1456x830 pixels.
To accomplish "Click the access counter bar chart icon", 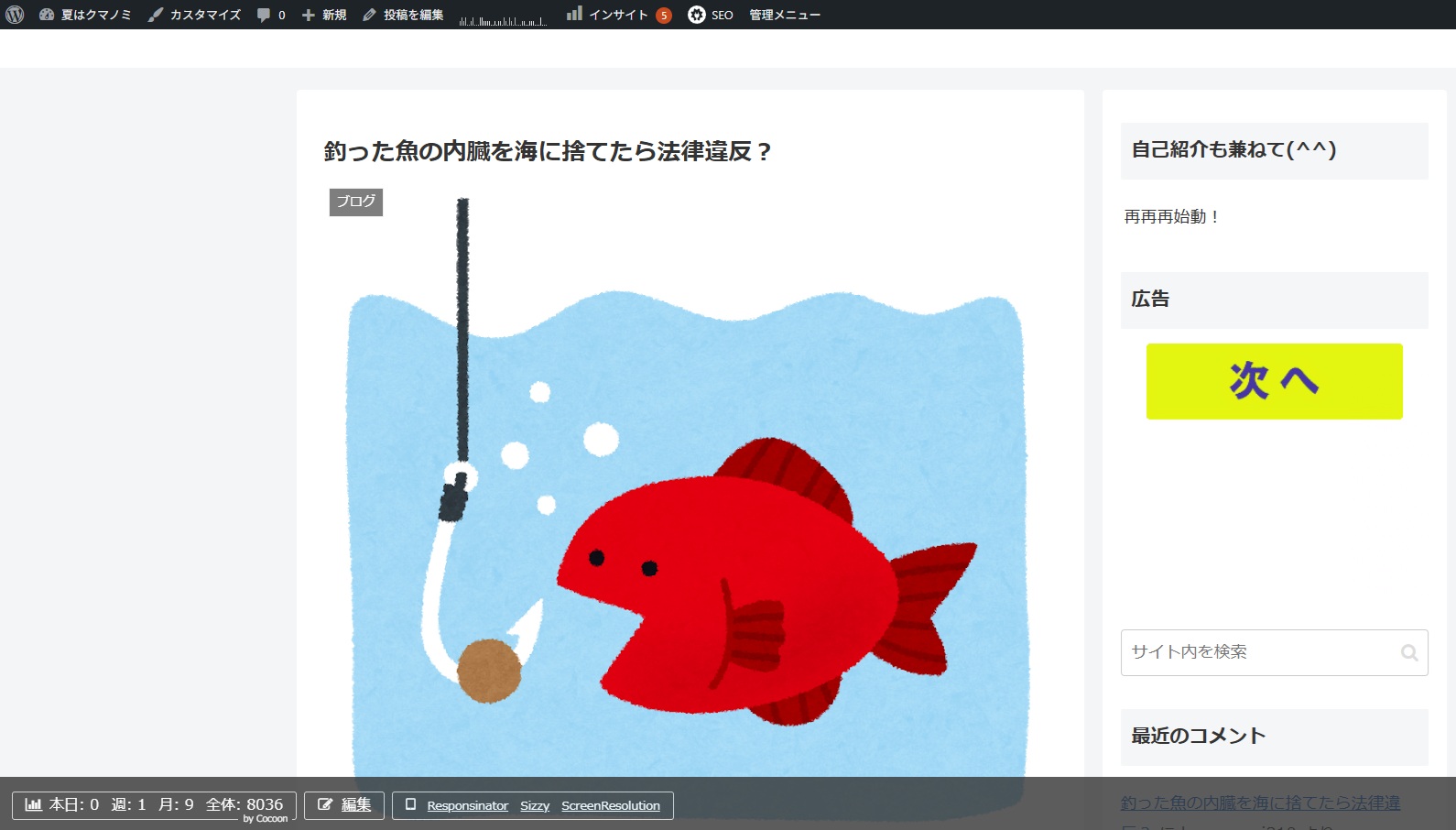I will click(33, 804).
